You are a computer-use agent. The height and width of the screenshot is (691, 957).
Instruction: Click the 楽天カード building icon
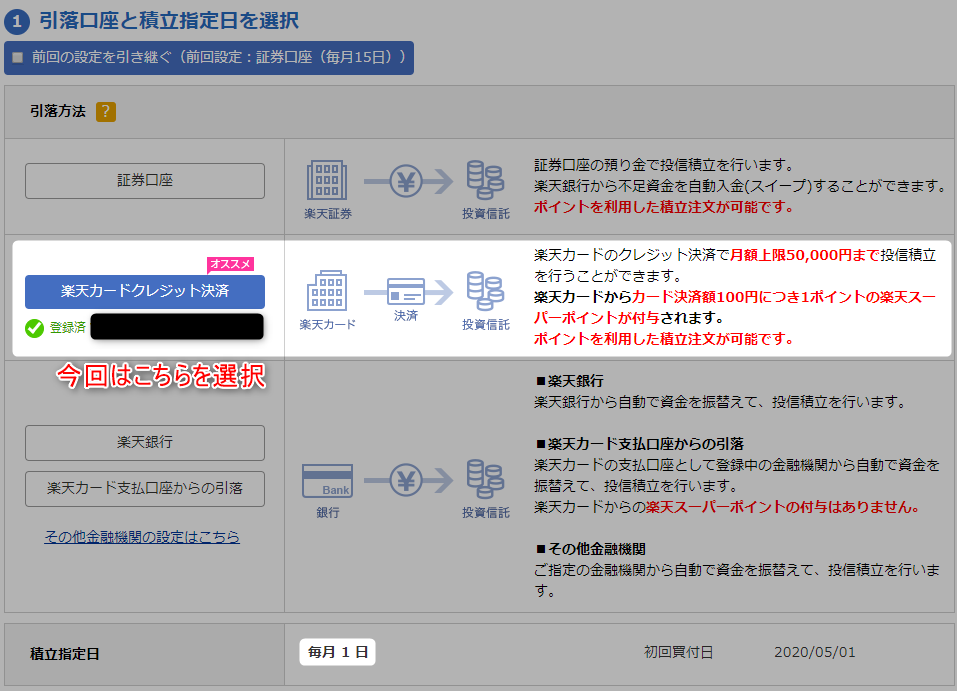[327, 291]
